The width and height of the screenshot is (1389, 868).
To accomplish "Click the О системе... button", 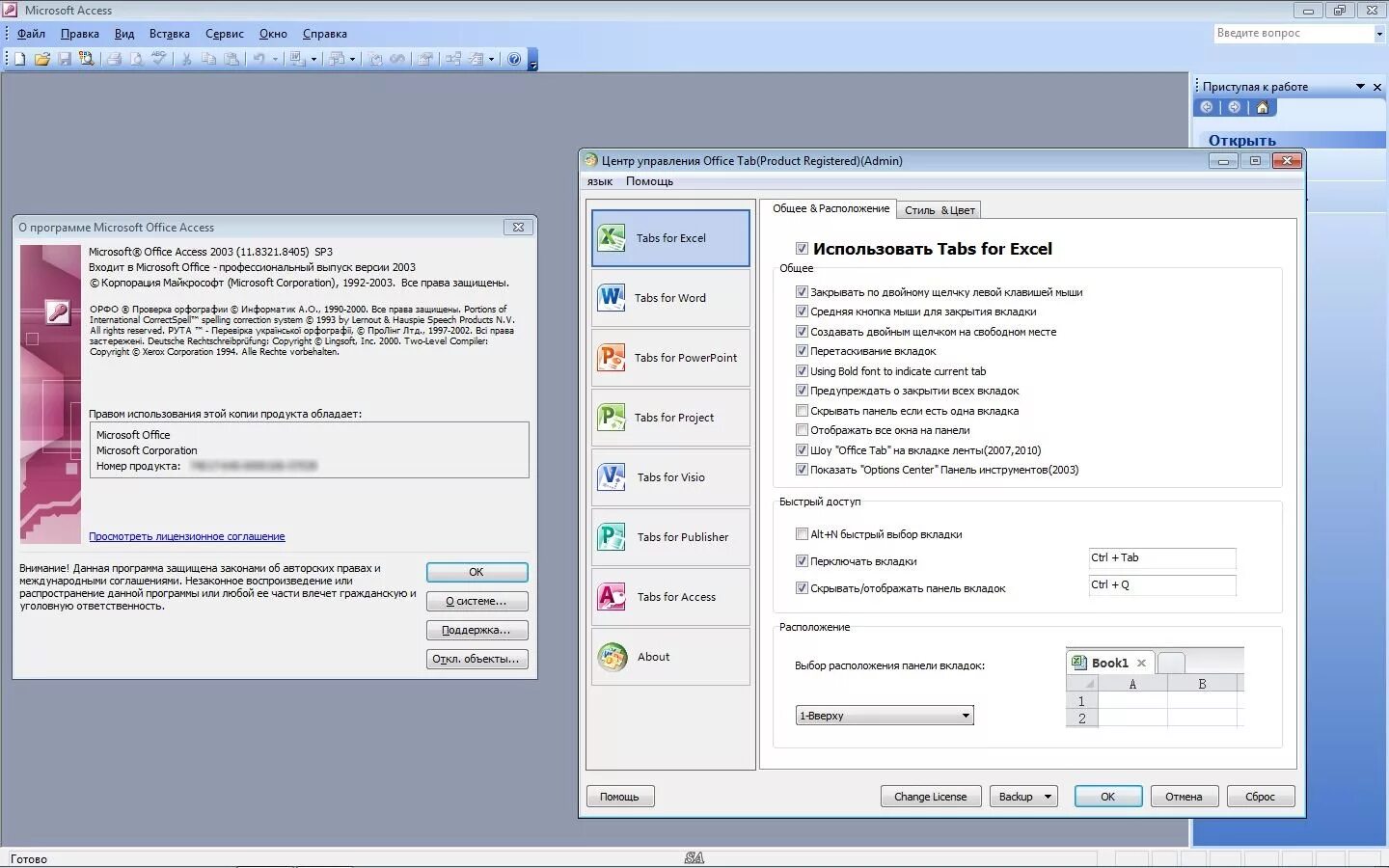I will 477,601.
